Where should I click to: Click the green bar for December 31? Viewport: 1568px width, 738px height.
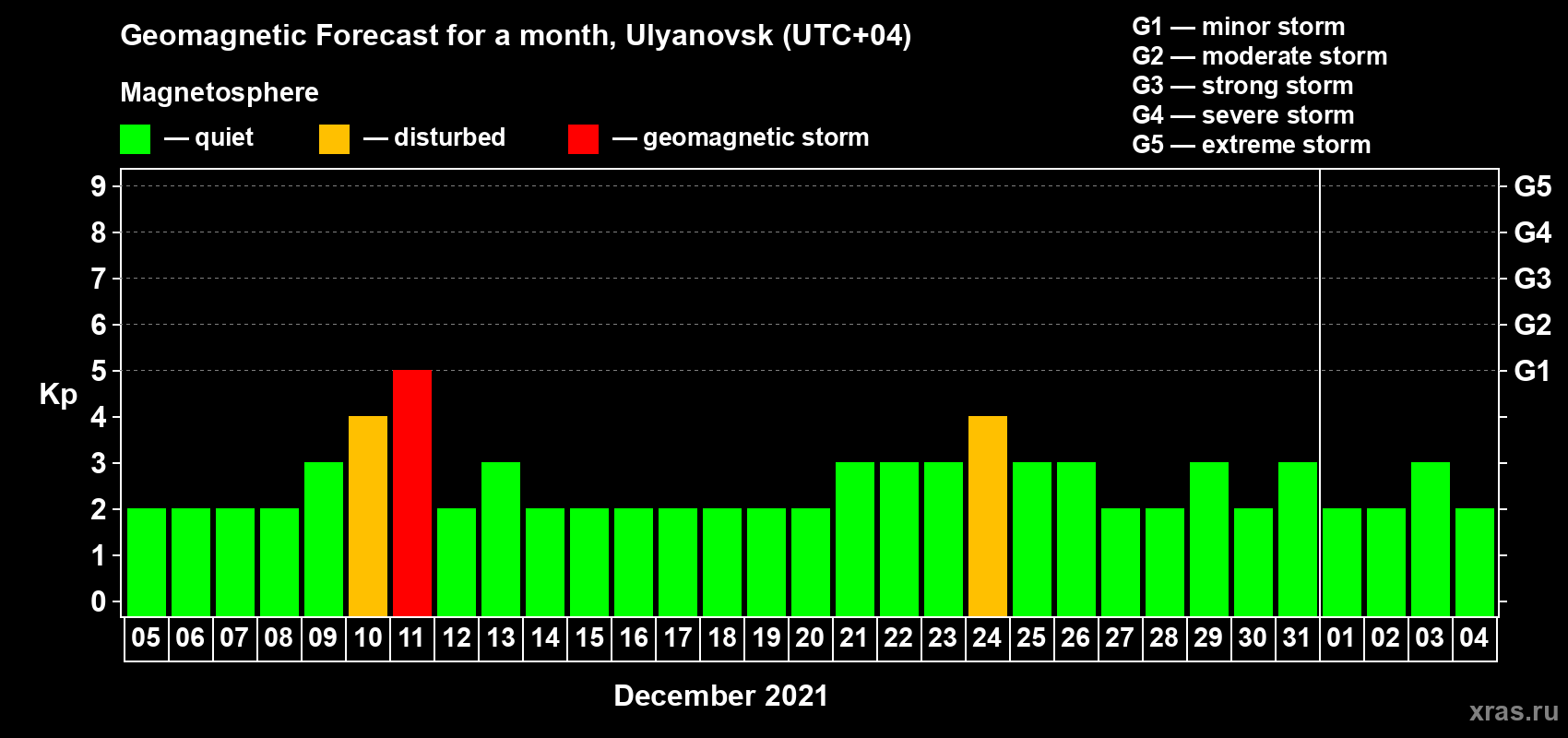coord(1298,539)
